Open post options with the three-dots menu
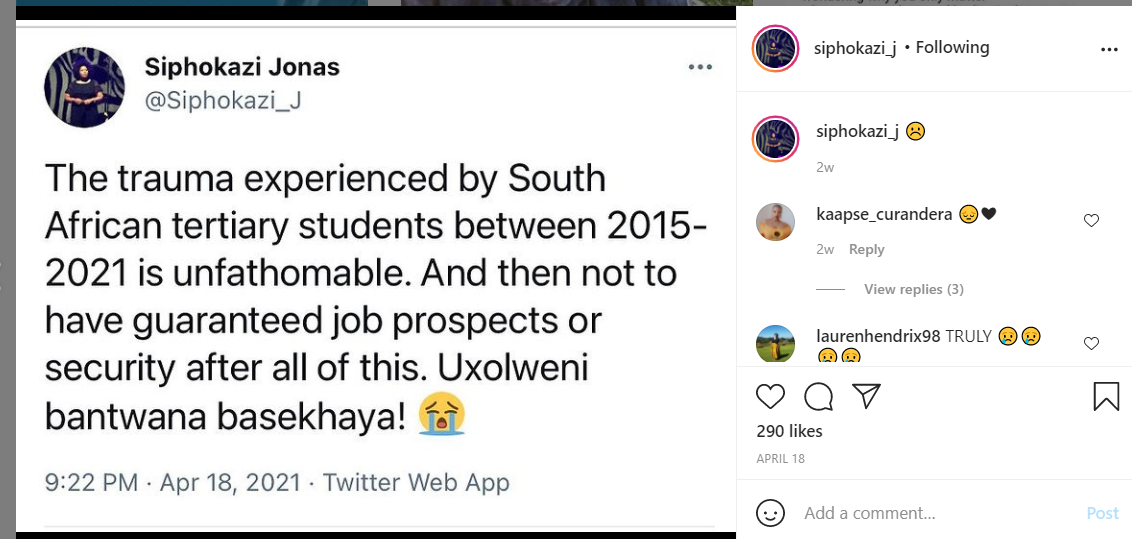The width and height of the screenshot is (1132, 539). click(x=1108, y=49)
